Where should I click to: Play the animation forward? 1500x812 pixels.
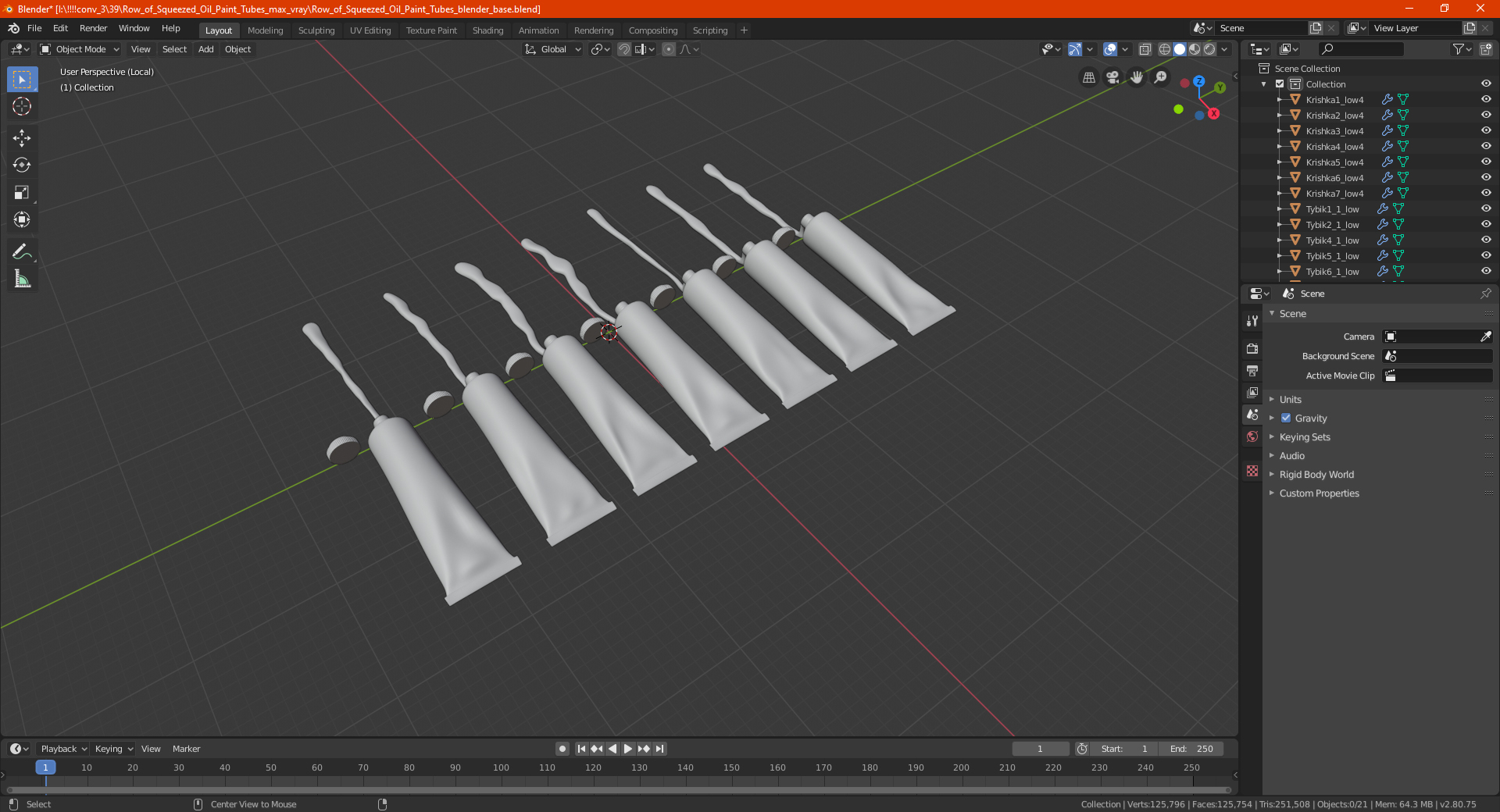[628, 749]
